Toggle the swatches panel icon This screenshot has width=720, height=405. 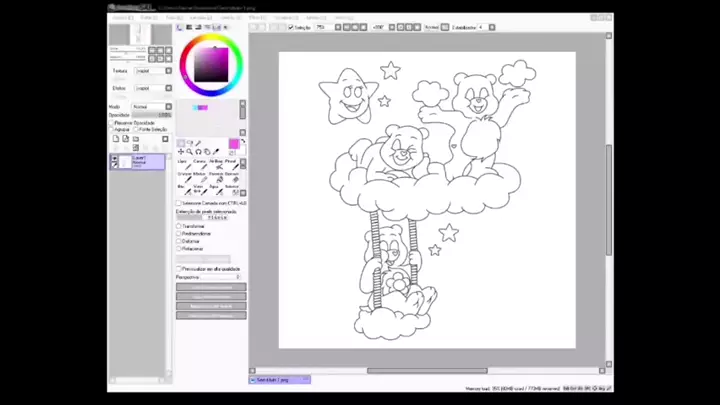216,28
